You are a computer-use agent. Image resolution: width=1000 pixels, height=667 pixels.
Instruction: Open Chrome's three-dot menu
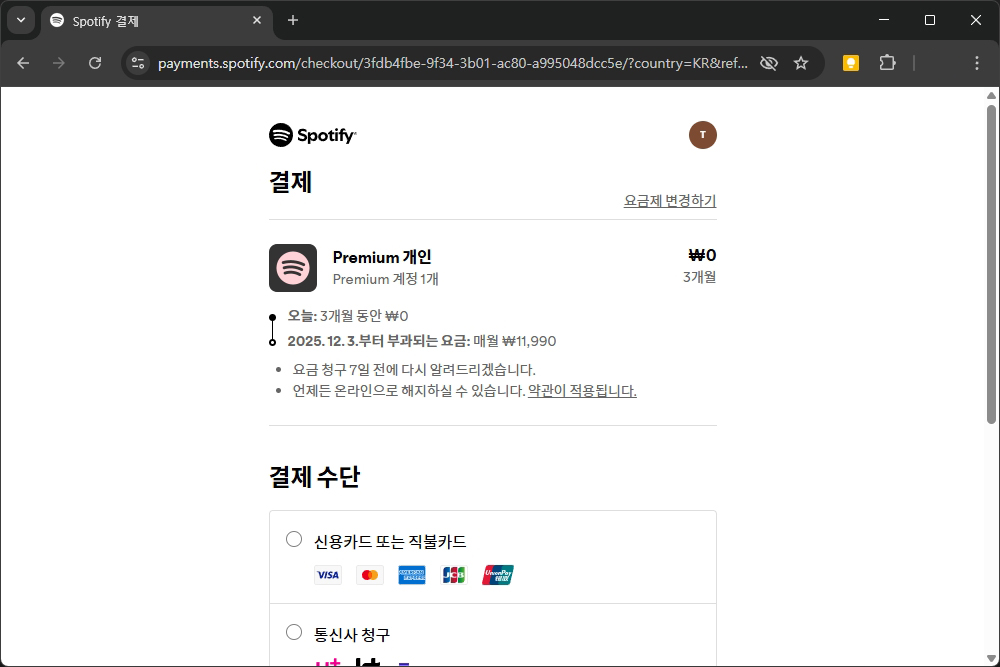click(976, 63)
